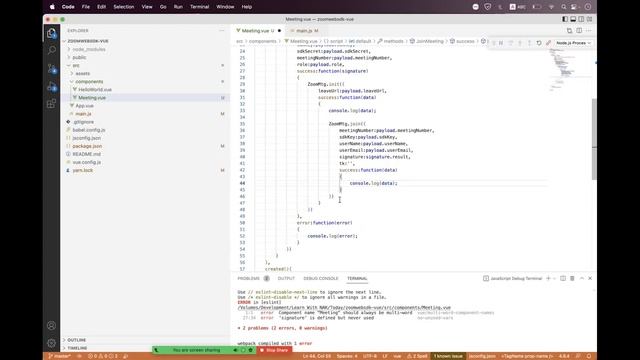Open App.vue in the file tree
Image resolution: width=640 pixels, height=360 pixels.
pyautogui.click(x=84, y=106)
